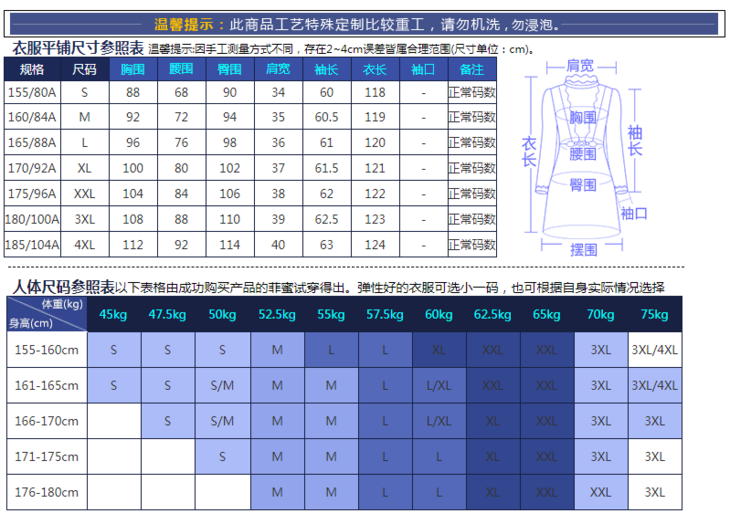Select the 155/80A specification cell

point(33,93)
